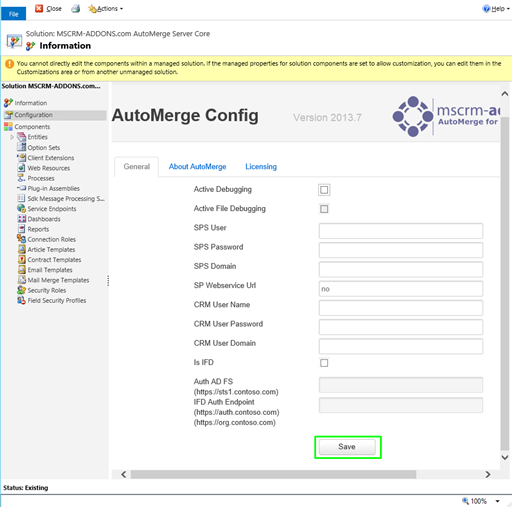Click the Sdk Message Processing Steps icon
Viewport: 512px width, 507px height.
point(21,199)
